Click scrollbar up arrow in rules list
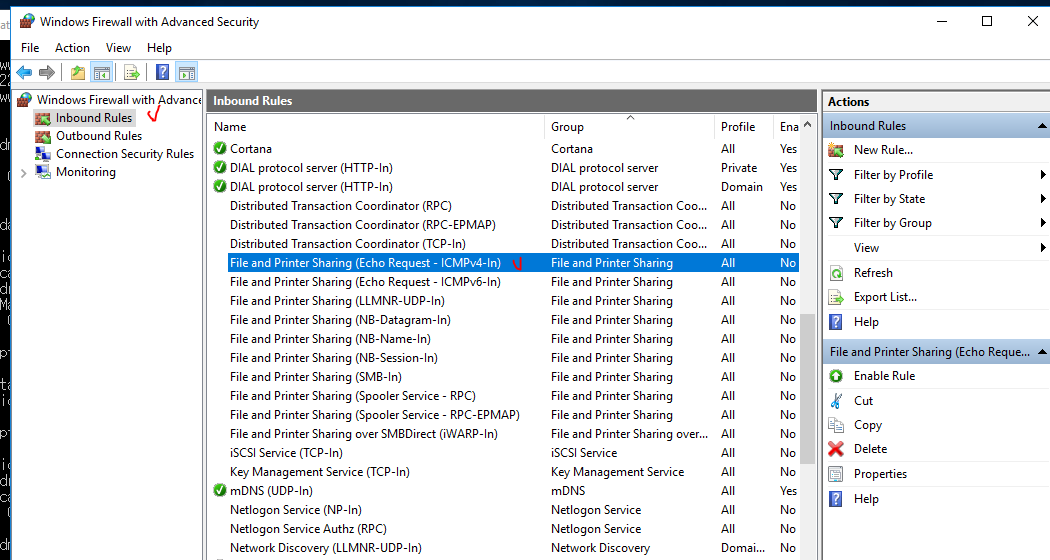Image resolution: width=1050 pixels, height=560 pixels. [x=808, y=125]
